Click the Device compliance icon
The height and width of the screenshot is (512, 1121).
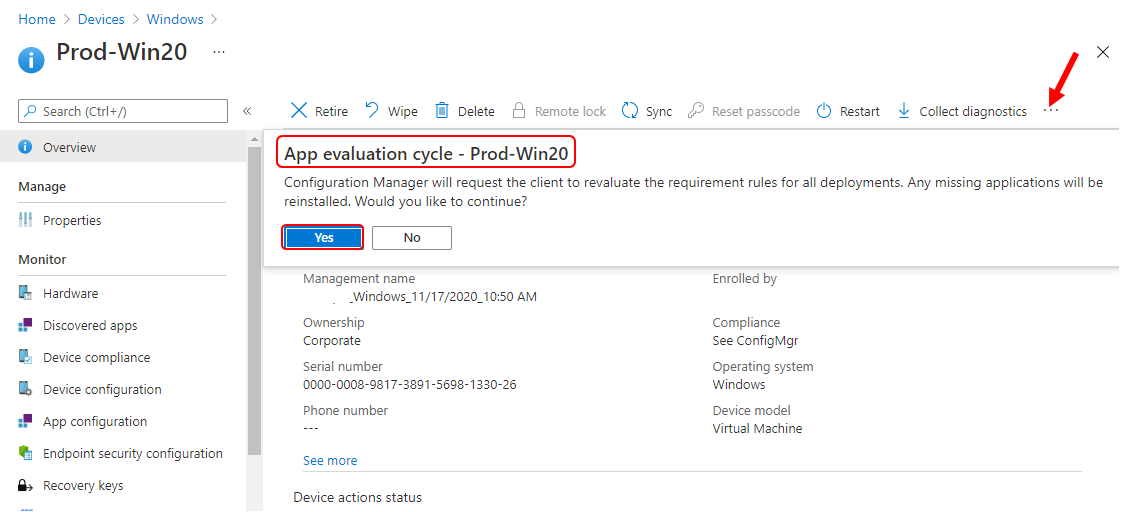click(x=26, y=357)
